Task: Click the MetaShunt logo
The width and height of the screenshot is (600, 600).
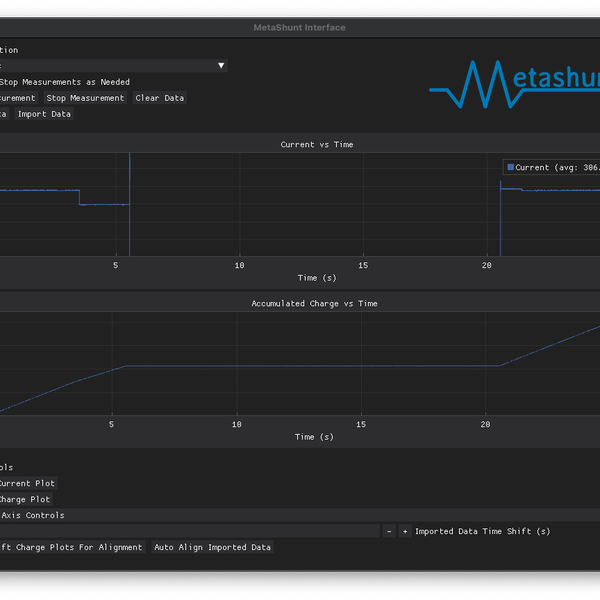Action: (x=514, y=84)
